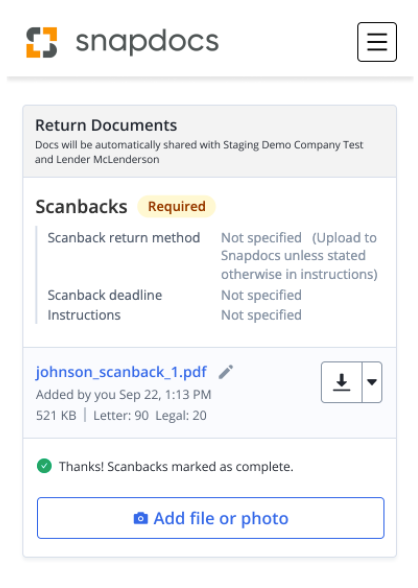418x588 pixels.
Task: Click the Snapdocs logo icon
Action: [x=42, y=42]
